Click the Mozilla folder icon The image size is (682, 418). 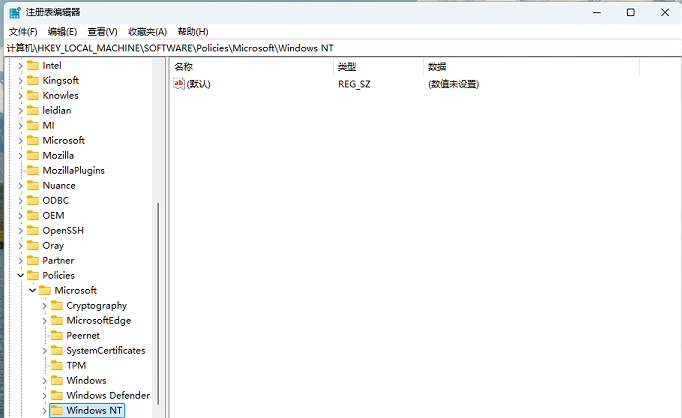click(x=33, y=155)
